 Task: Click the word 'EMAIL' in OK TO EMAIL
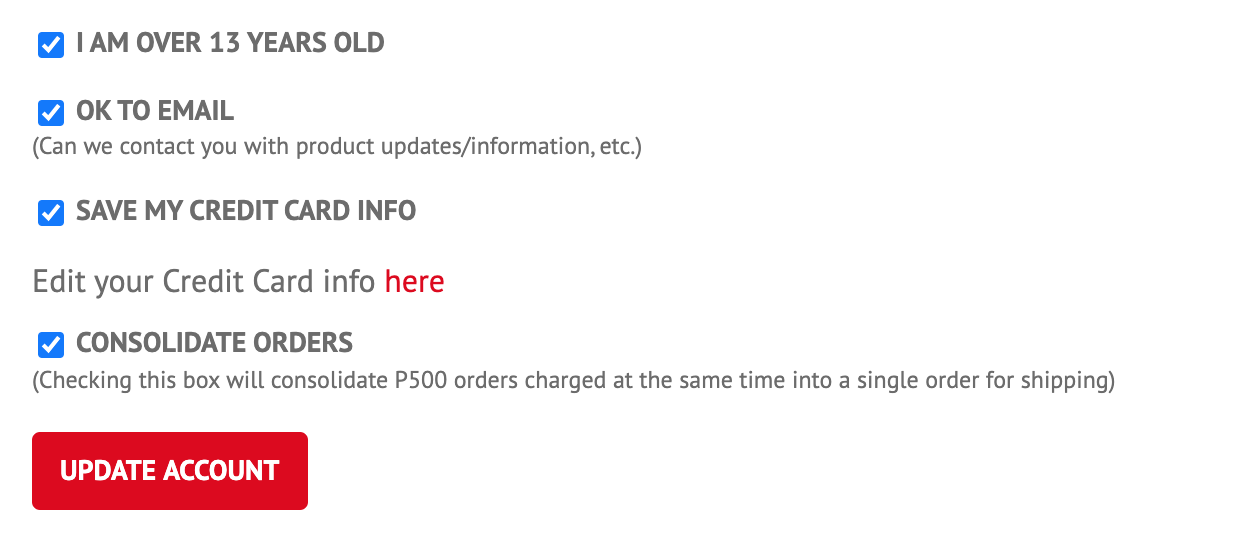click(193, 110)
